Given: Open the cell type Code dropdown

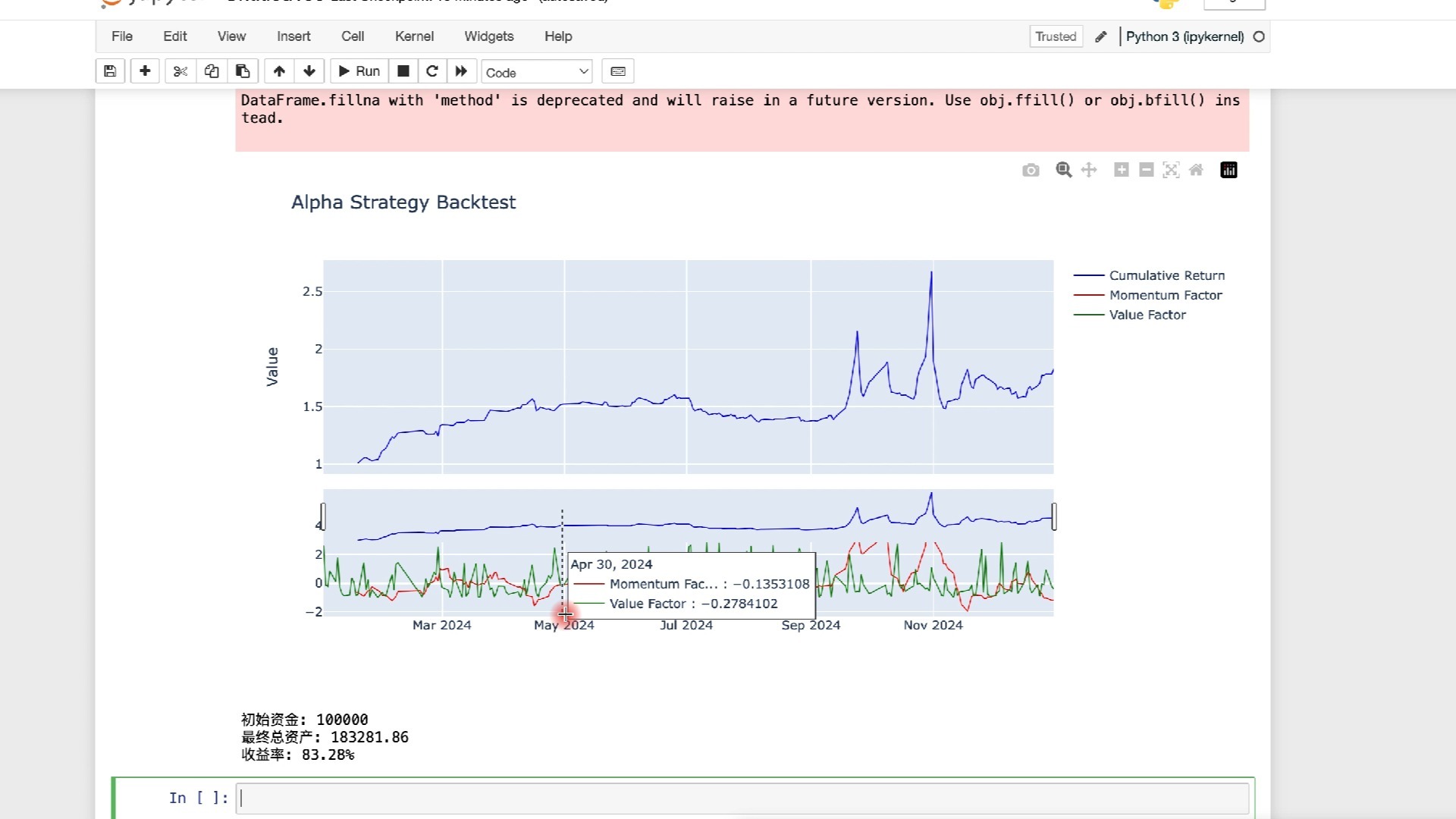Looking at the screenshot, I should pos(536,72).
